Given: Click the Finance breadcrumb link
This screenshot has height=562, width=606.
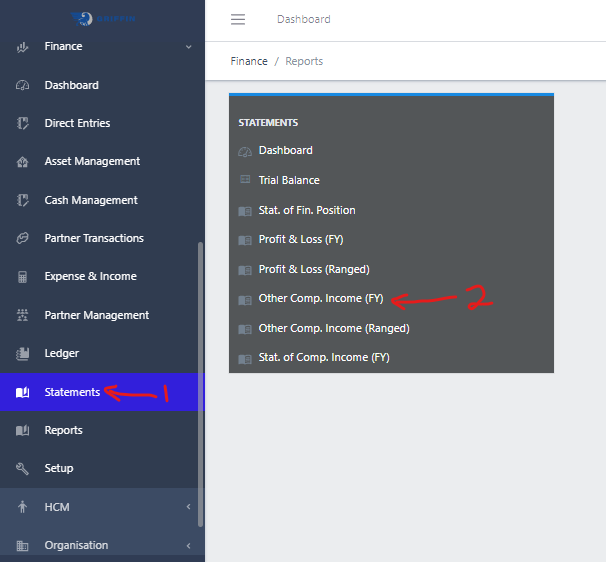Looking at the screenshot, I should pos(249,61).
